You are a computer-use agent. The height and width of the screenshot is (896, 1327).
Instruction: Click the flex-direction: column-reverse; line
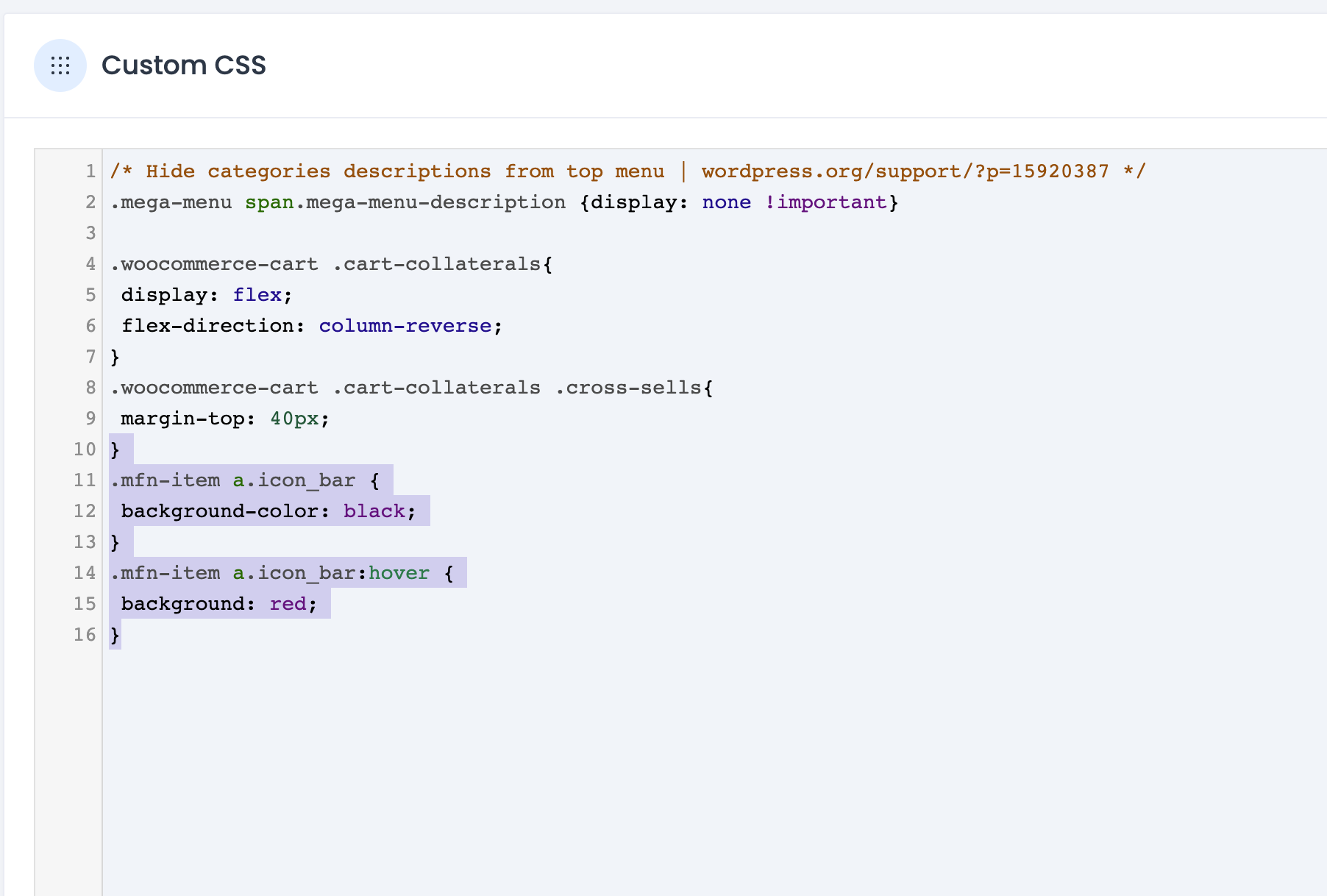click(312, 326)
